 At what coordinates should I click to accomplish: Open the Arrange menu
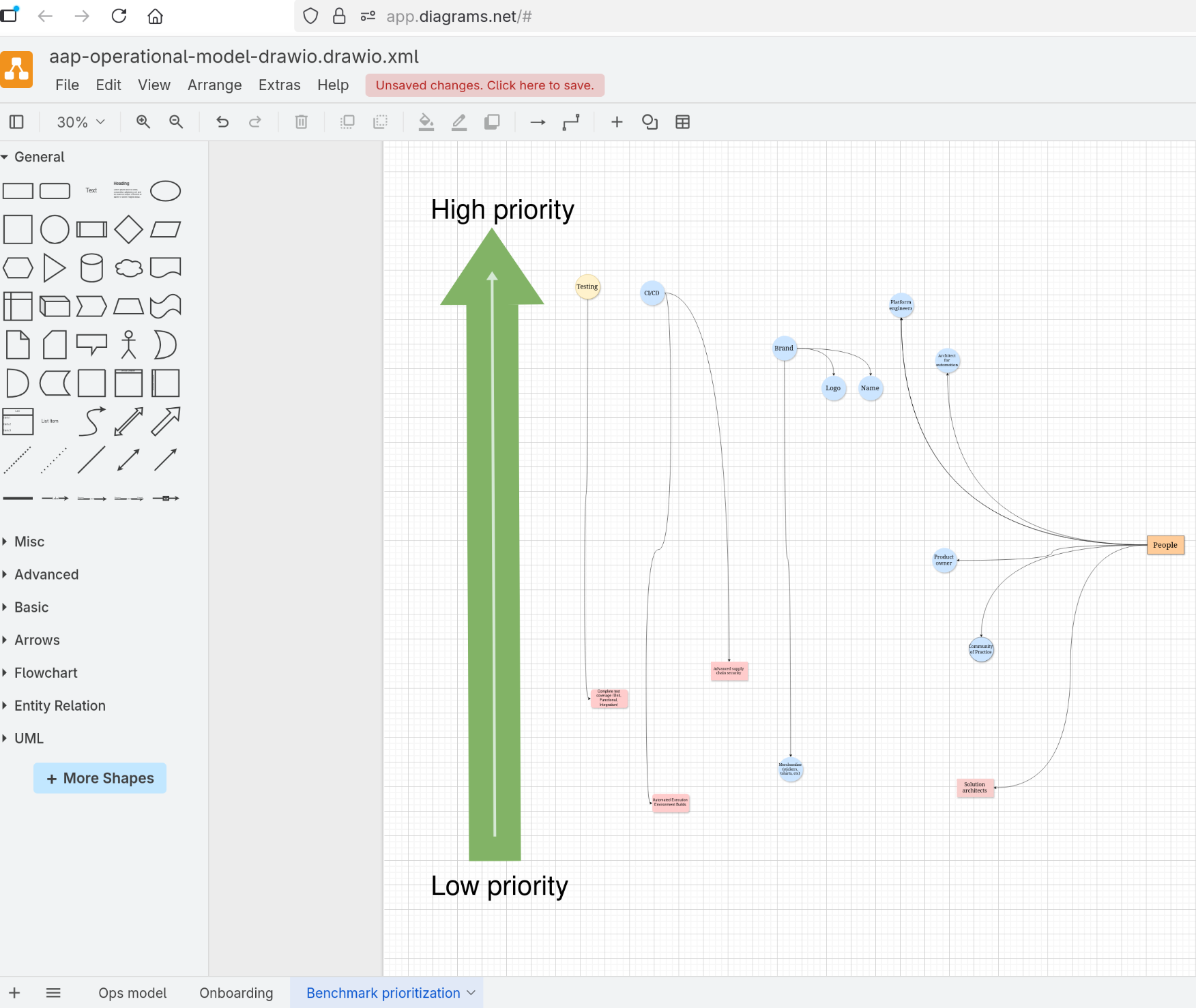tap(214, 85)
